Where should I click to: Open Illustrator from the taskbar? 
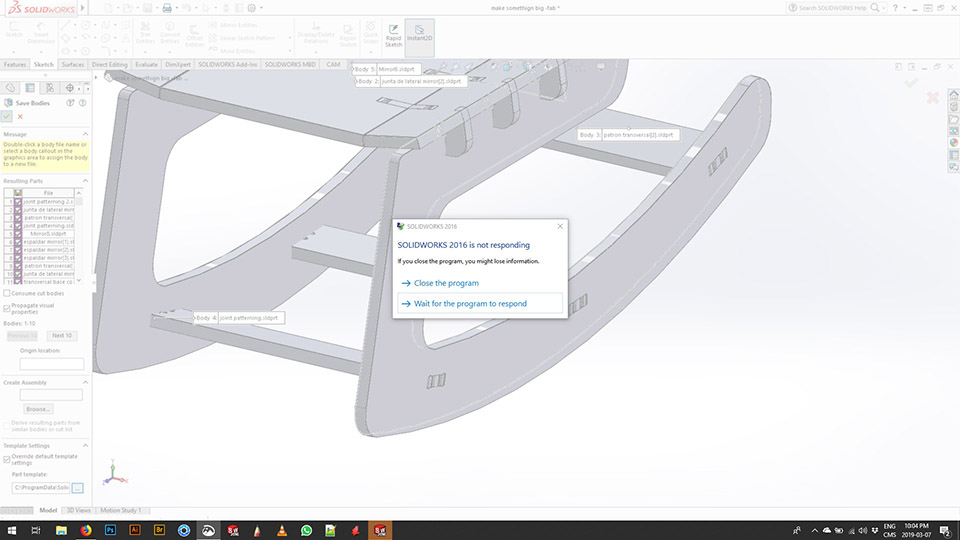[135, 530]
